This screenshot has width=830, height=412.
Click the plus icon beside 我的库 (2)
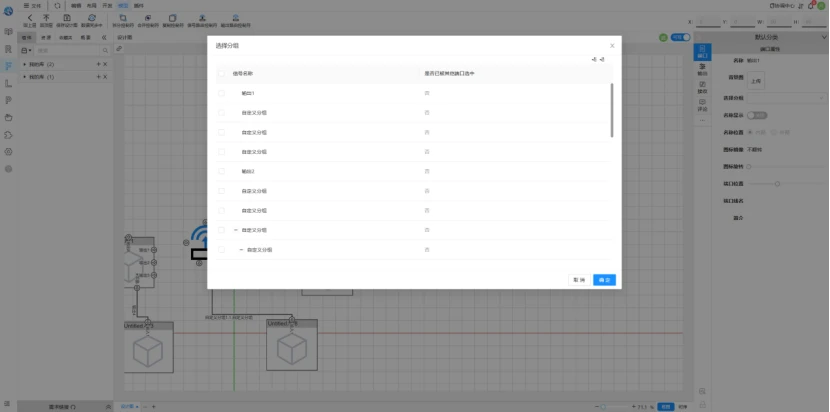coord(98,64)
